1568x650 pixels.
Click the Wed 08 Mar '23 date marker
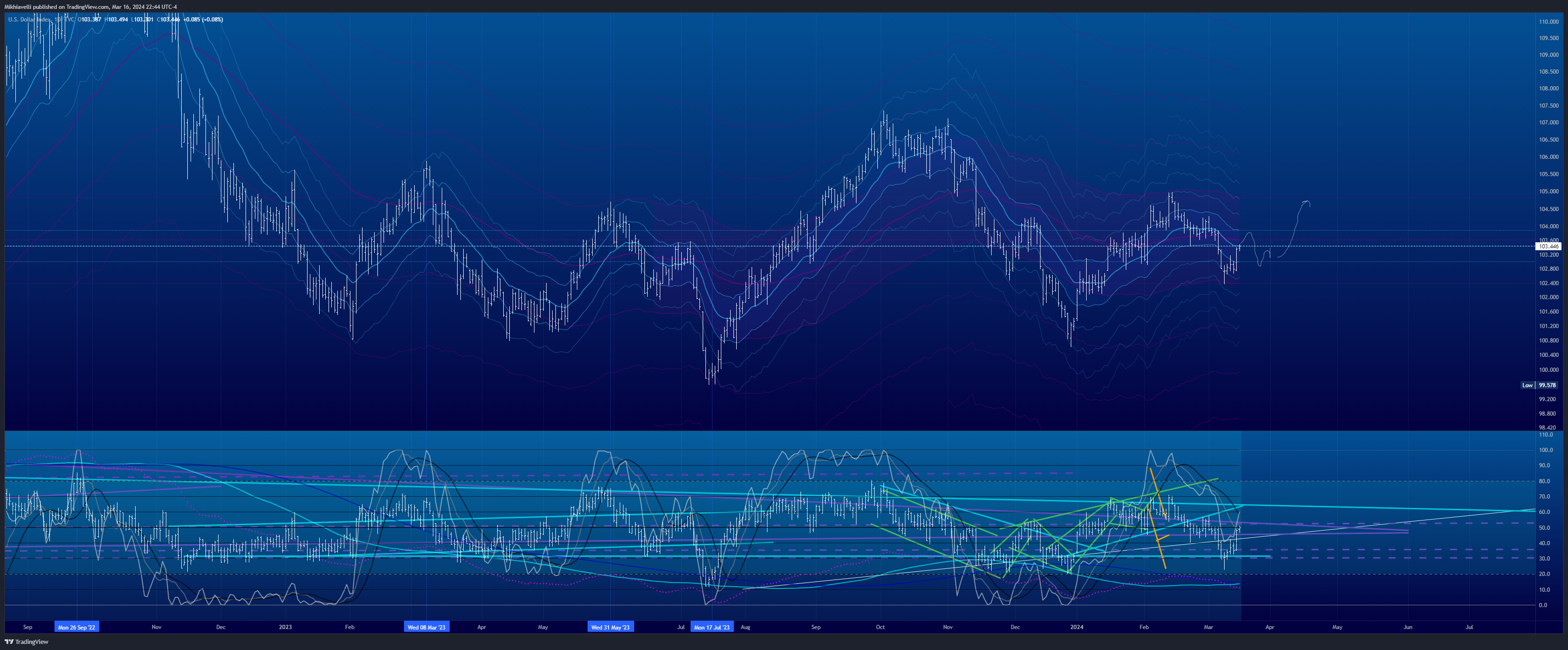(x=426, y=627)
